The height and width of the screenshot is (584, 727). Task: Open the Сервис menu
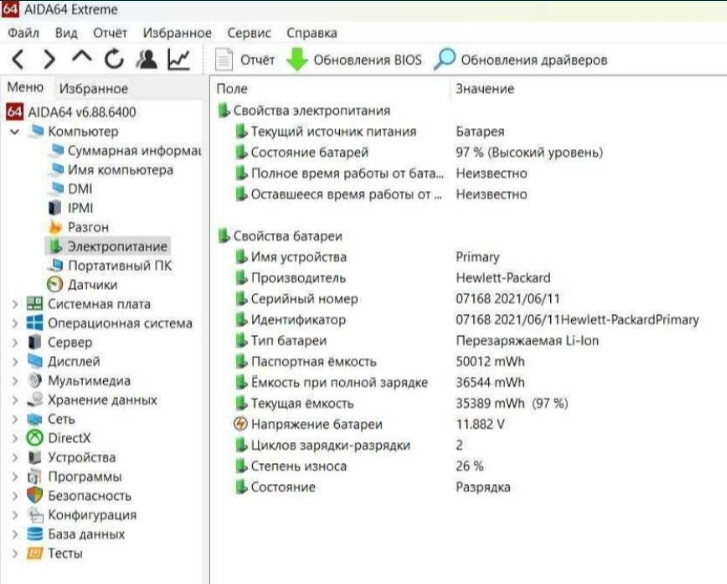(x=249, y=33)
